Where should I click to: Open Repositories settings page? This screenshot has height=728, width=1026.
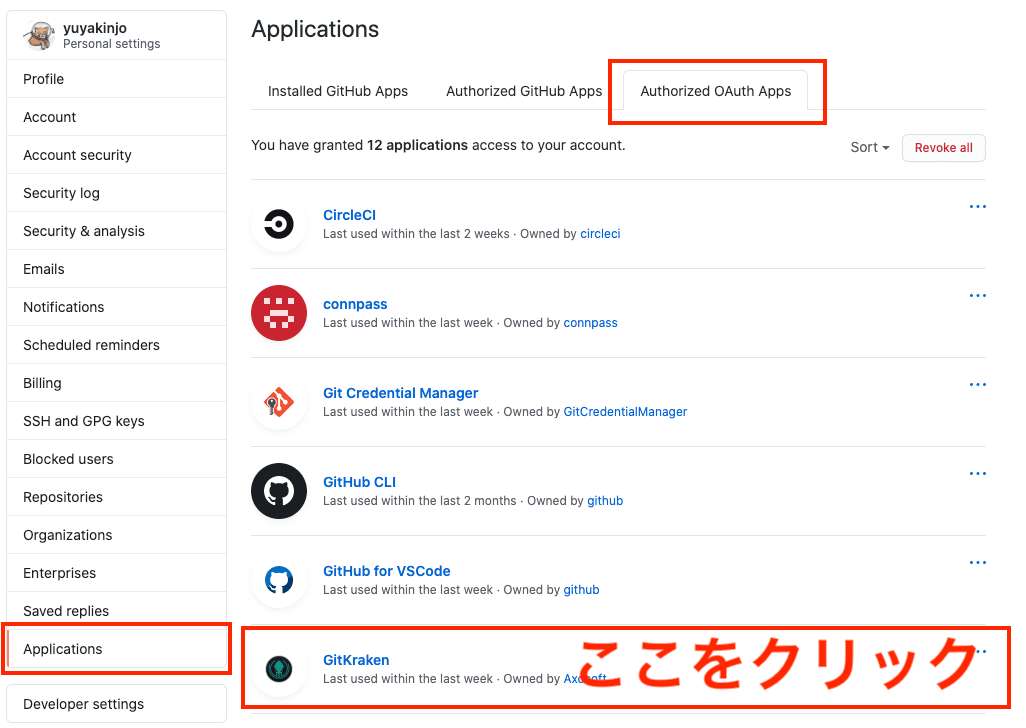pos(116,496)
